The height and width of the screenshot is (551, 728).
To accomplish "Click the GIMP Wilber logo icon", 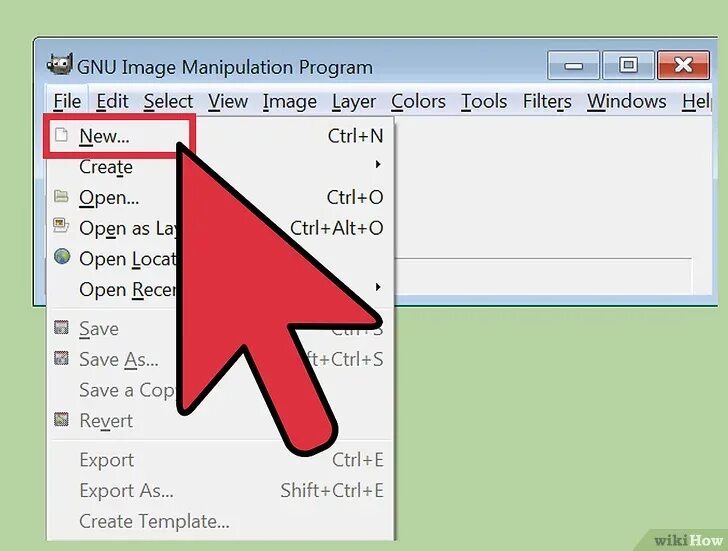I will pyautogui.click(x=59, y=65).
